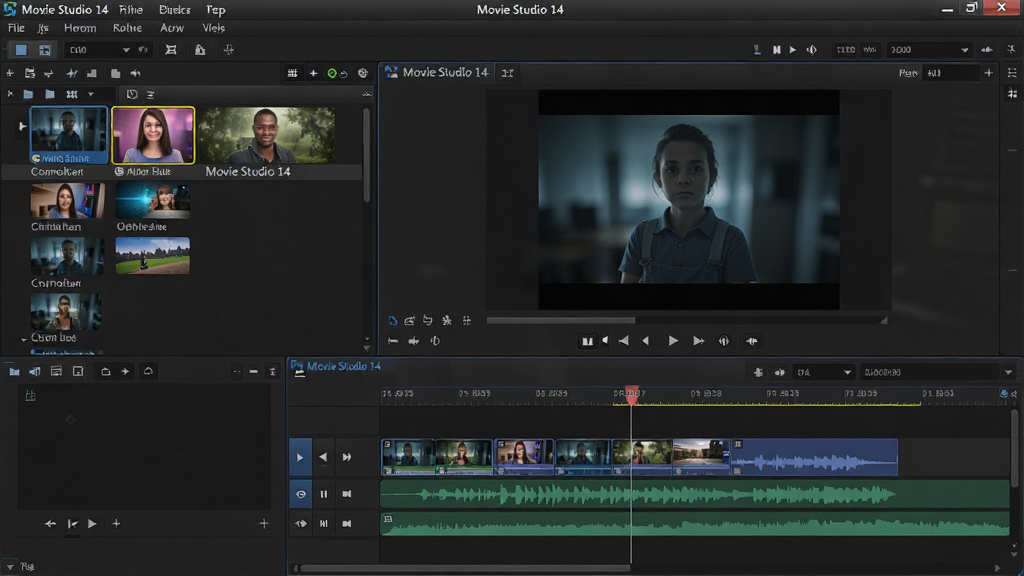This screenshot has width=1024, height=576.
Task: Click the curved undo arrow below the preview
Action: 428,321
